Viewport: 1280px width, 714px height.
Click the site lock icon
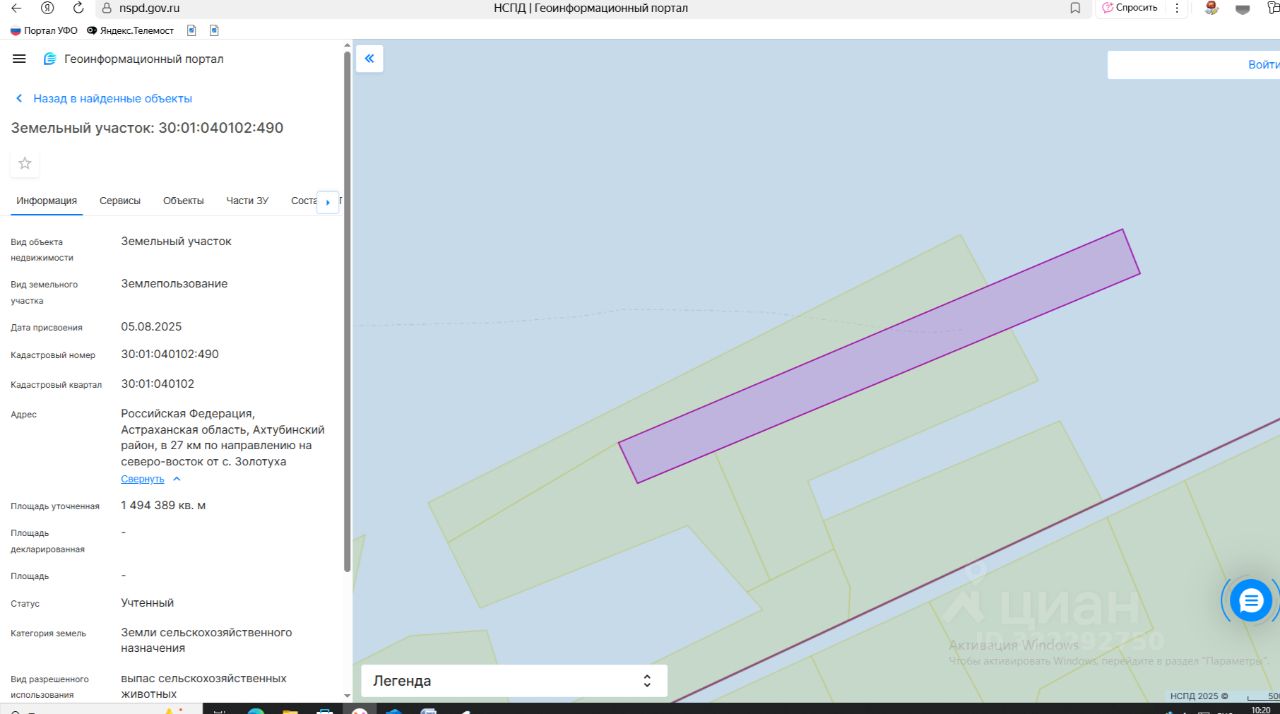point(107,8)
